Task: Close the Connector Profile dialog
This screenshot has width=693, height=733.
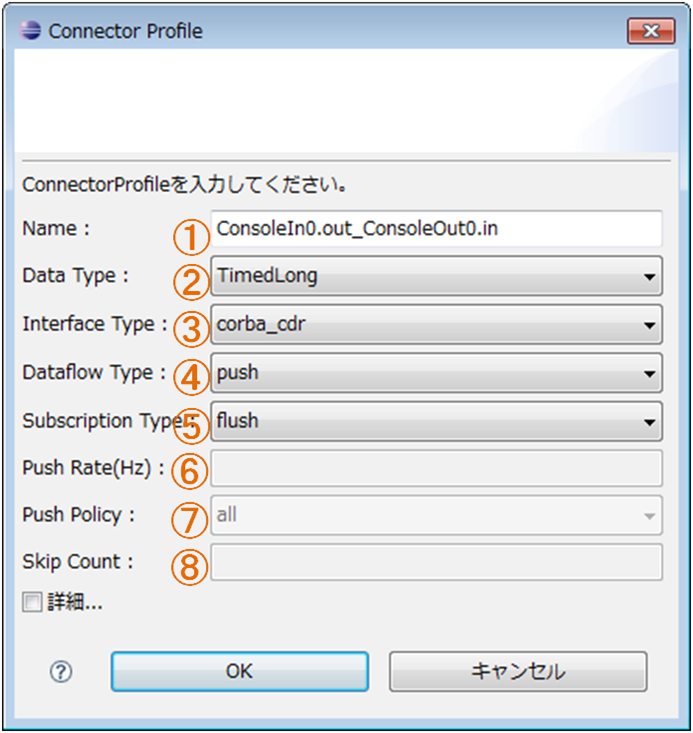Action: (x=651, y=31)
